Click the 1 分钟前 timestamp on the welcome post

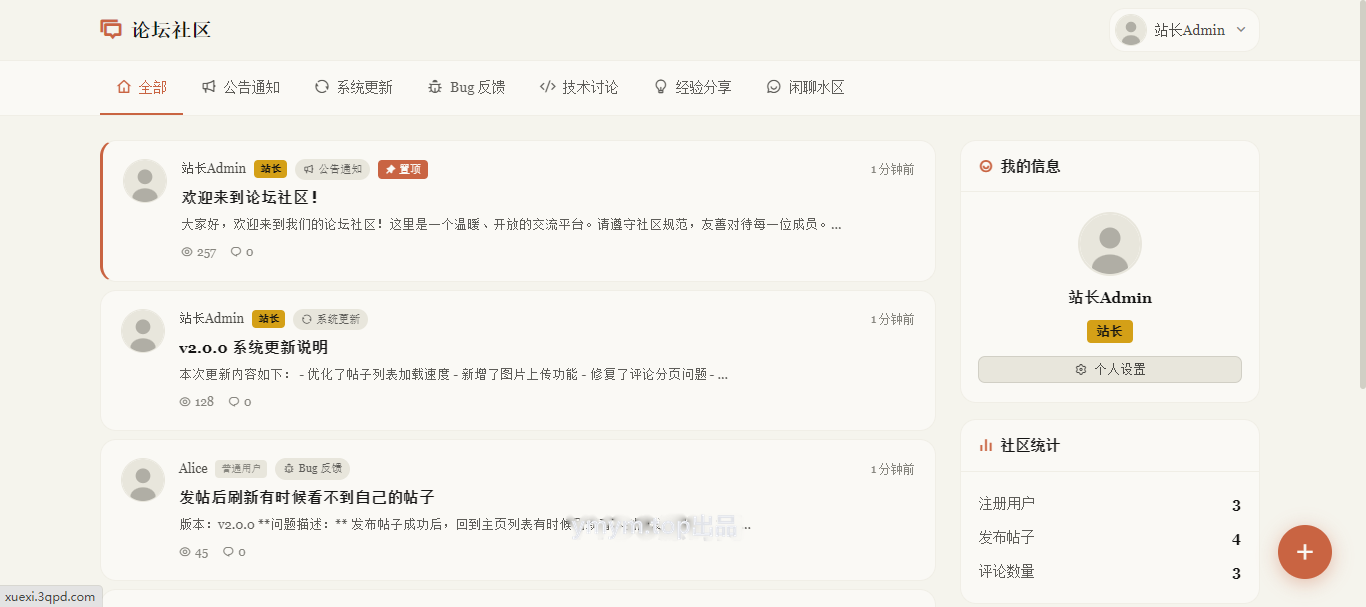point(892,169)
